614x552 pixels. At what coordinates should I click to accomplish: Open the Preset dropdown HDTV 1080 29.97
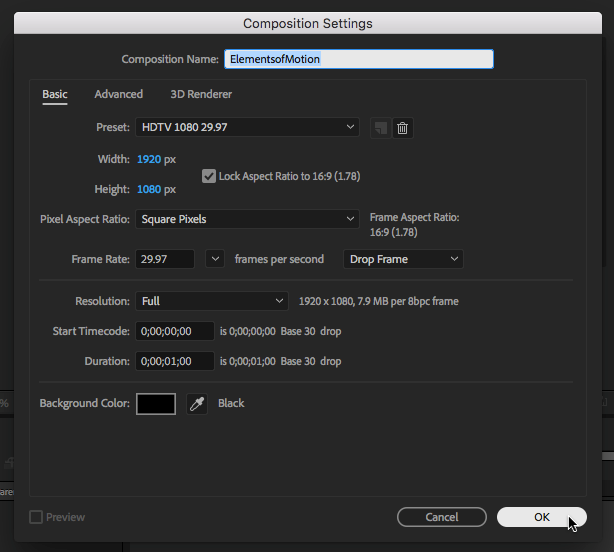tap(247, 127)
